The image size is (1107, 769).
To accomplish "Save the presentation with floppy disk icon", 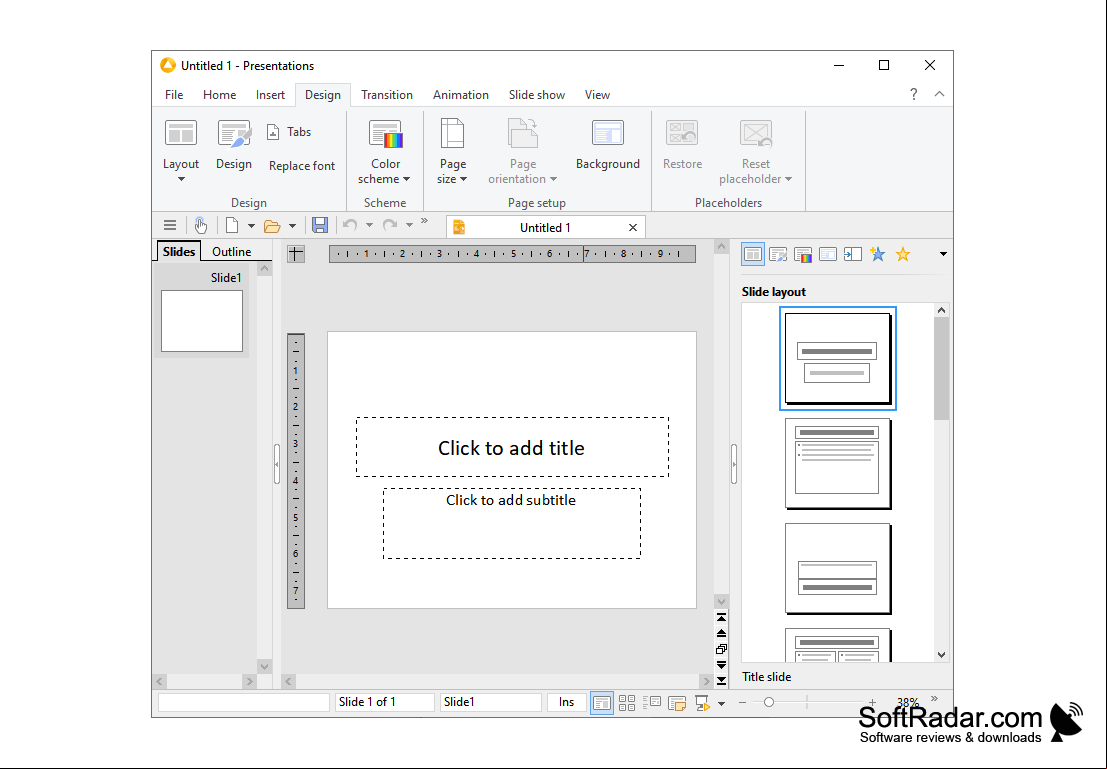I will click(x=320, y=226).
